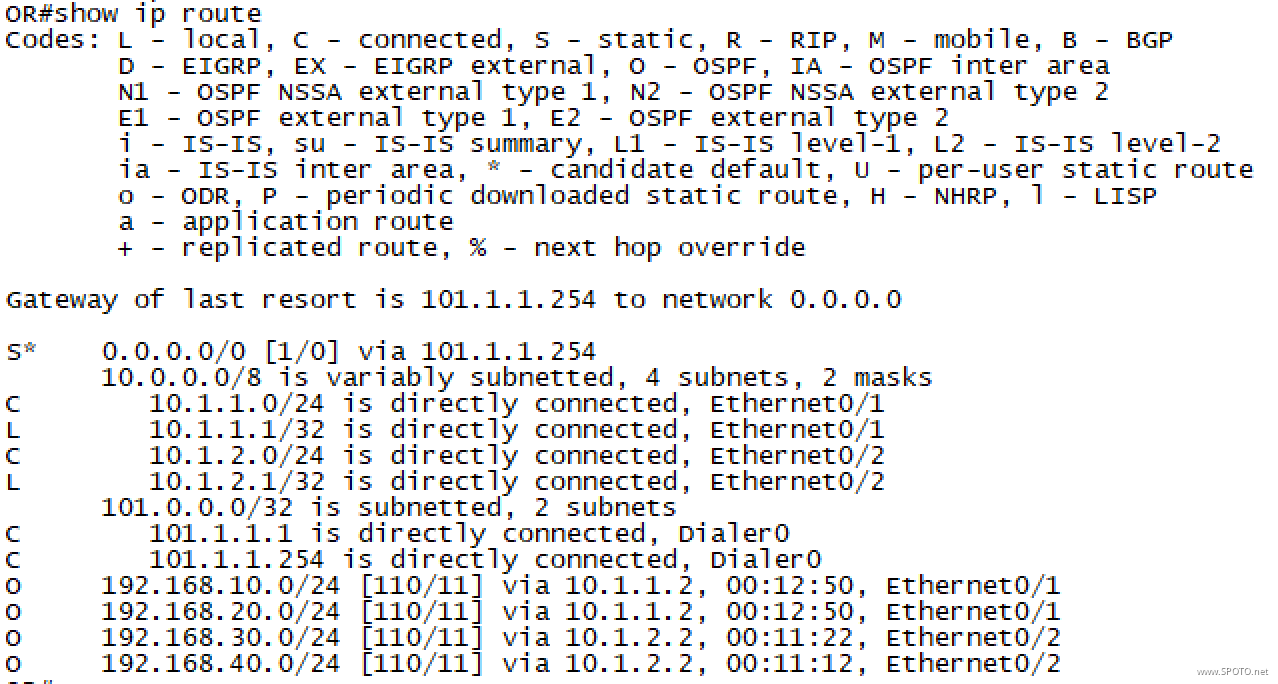Screen dimensions: 1278x684
Task: Click the 10.0.0.0/8 variably subnetted line
Action: [x=516, y=378]
